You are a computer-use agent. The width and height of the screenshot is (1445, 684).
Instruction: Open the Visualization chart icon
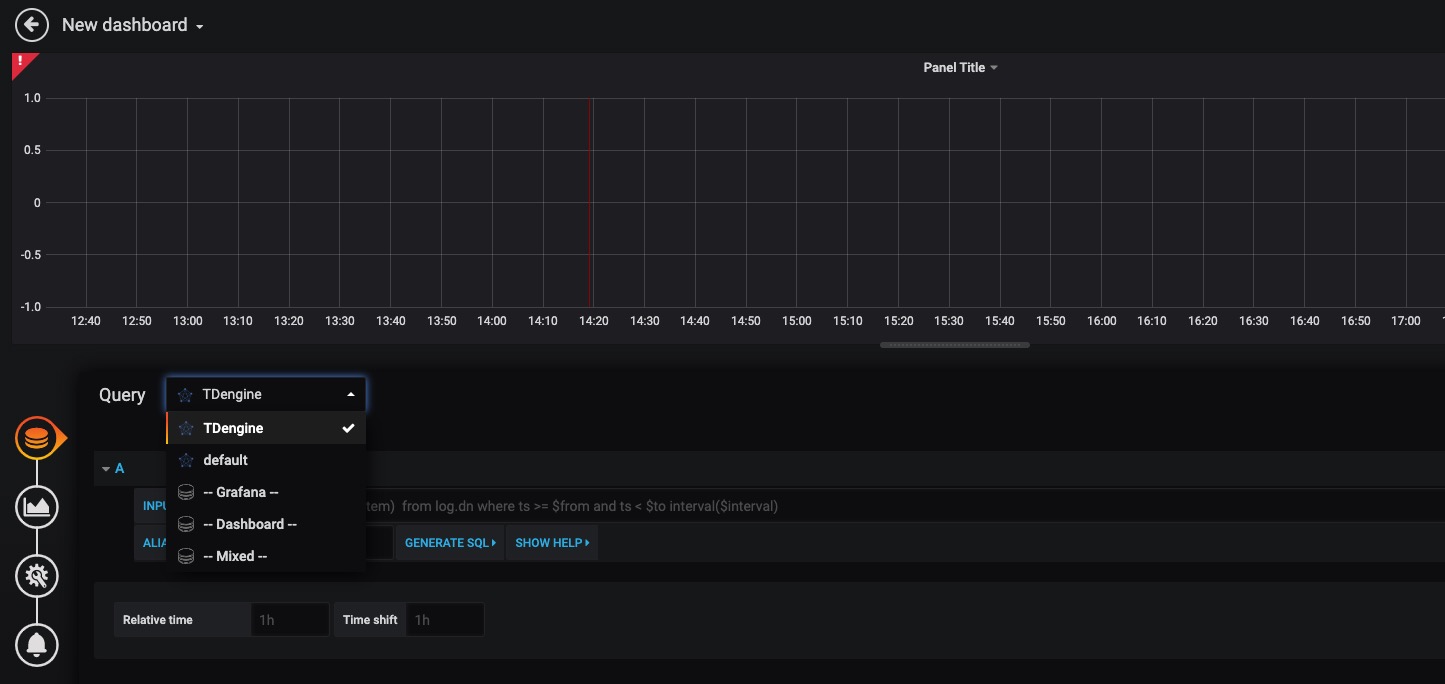[x=37, y=507]
